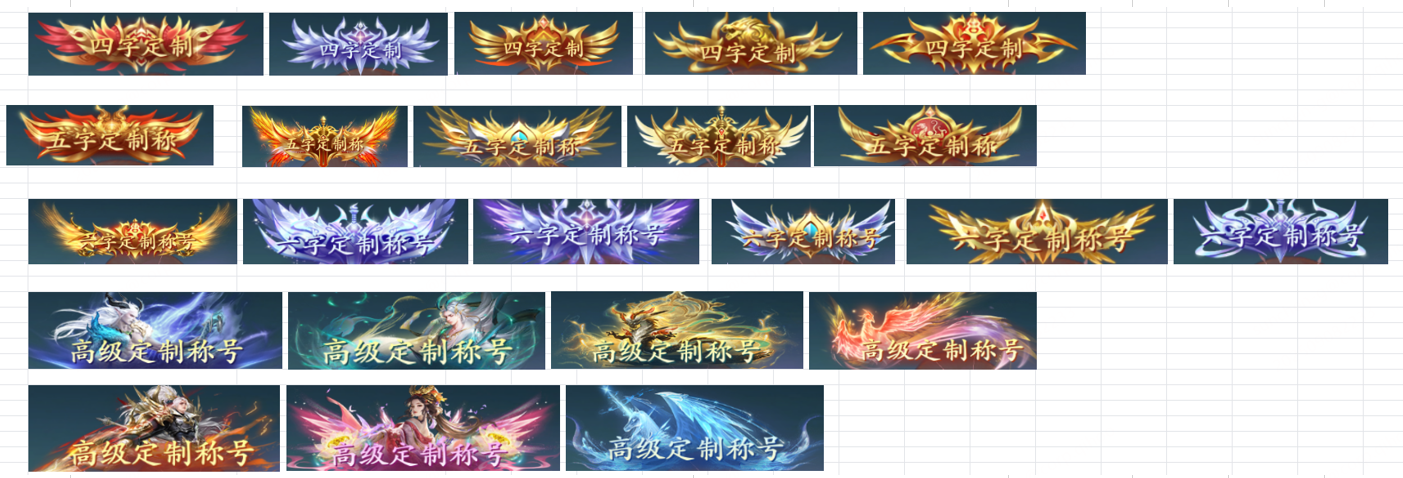This screenshot has height=478, width=1403.
Task: Click the fiery warrior woman 高级定制称号 banner
Action: coord(154,428)
